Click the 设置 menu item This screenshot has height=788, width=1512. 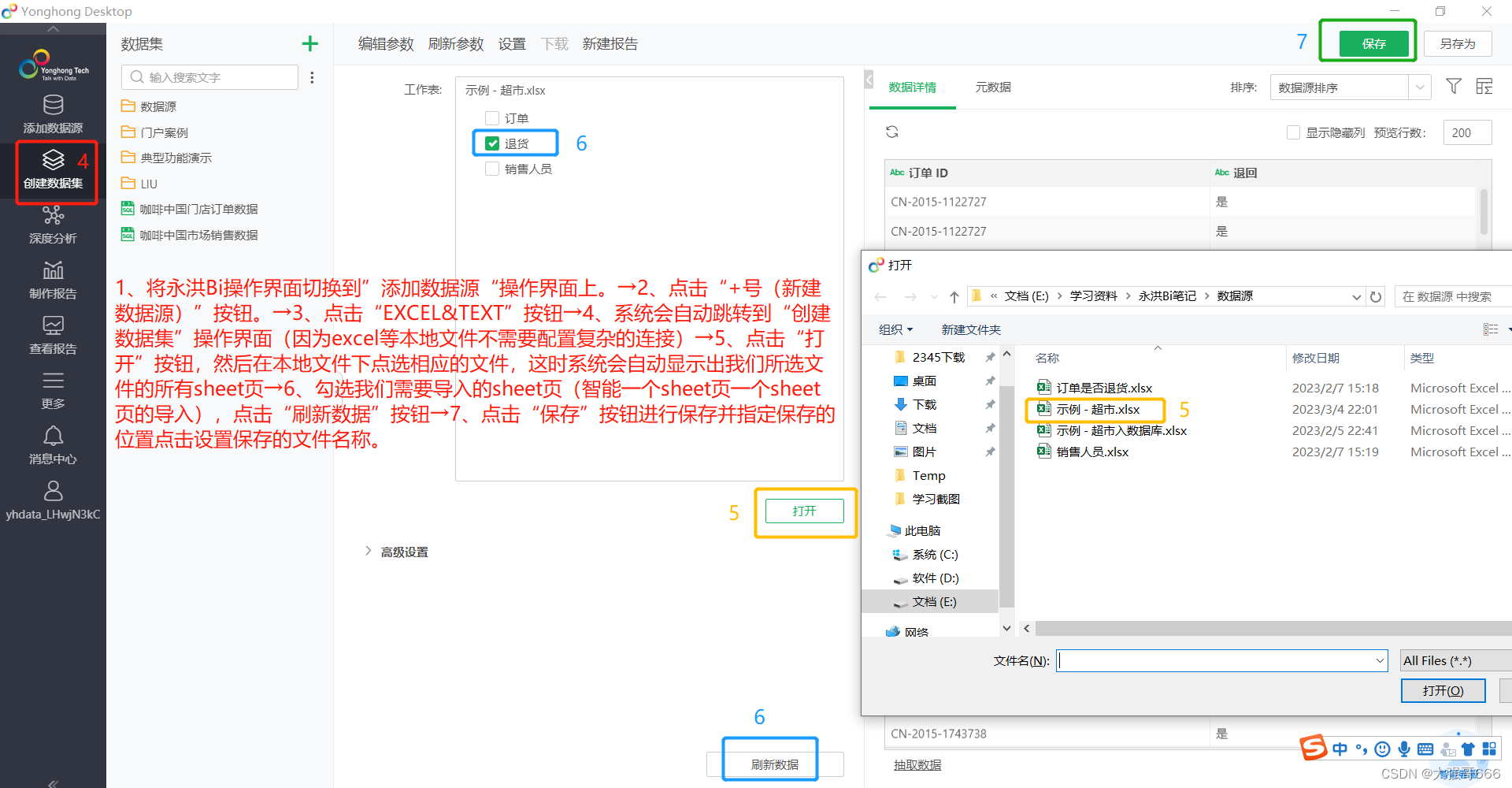512,44
